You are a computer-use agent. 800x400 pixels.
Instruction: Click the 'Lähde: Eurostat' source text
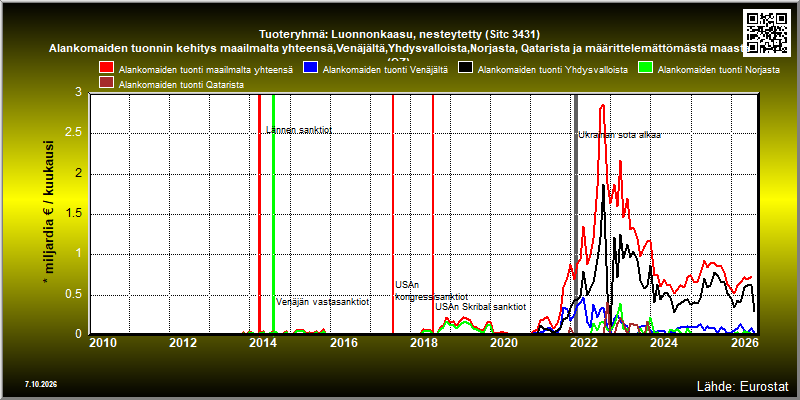pyautogui.click(x=743, y=386)
